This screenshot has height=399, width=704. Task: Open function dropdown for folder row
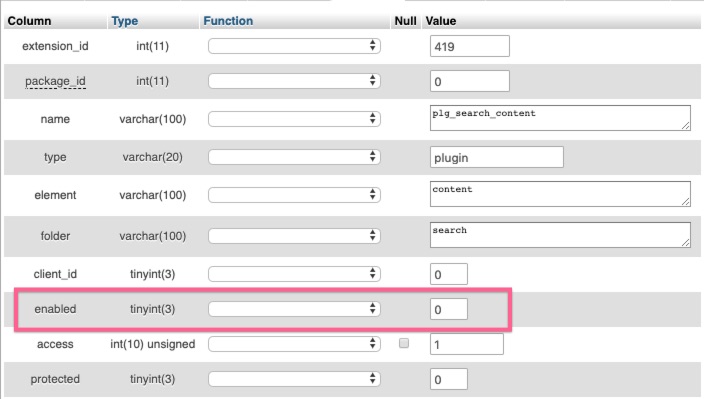click(295, 236)
